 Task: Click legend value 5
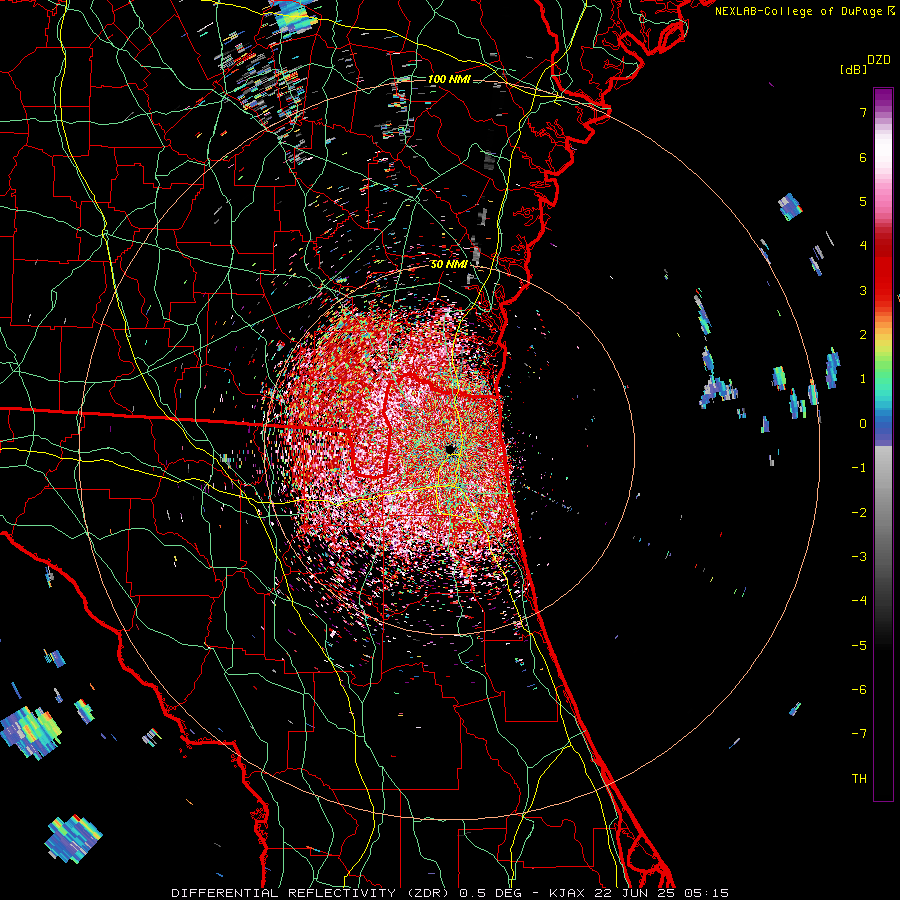pyautogui.click(x=863, y=201)
